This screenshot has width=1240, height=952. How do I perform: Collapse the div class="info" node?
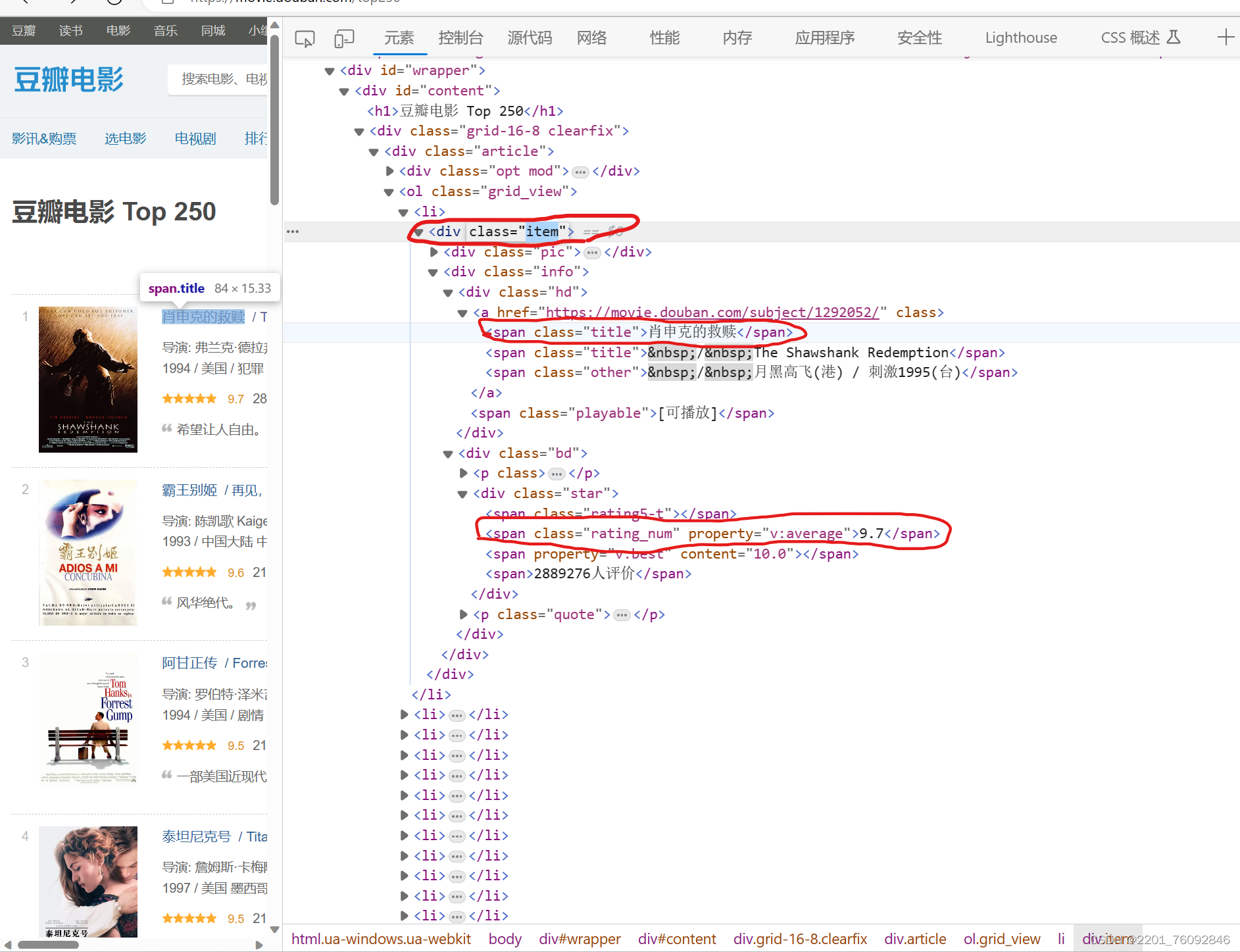pos(433,272)
